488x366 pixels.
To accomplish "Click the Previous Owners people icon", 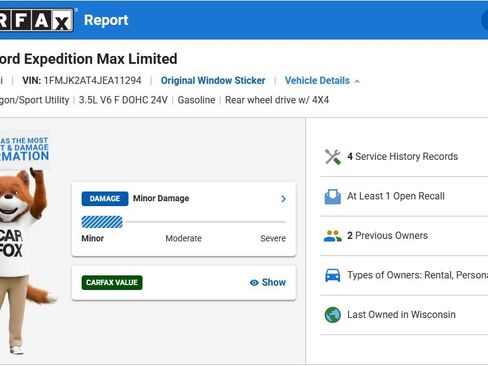I will pyautogui.click(x=333, y=236).
